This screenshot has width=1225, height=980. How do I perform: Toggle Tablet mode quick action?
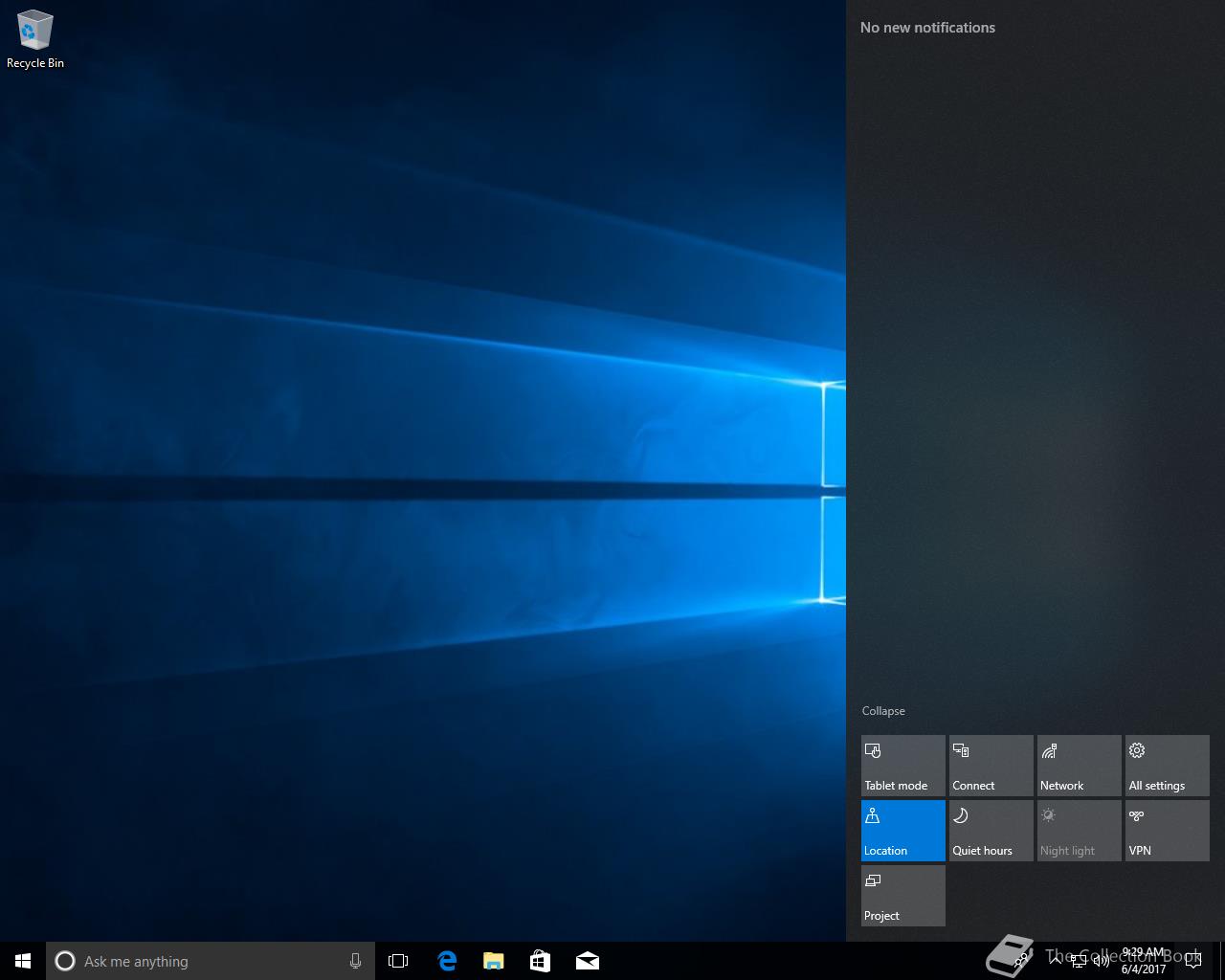click(x=902, y=766)
